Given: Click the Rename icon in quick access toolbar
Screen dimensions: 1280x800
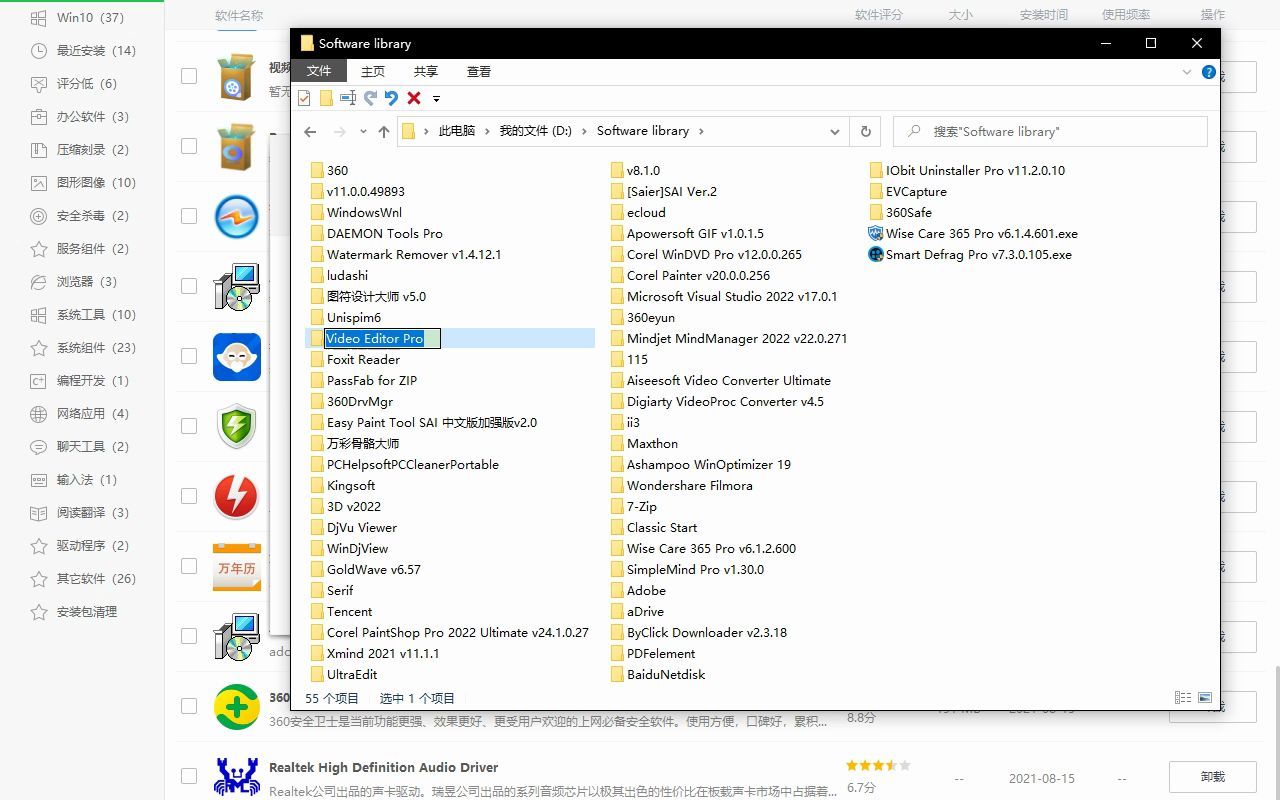Looking at the screenshot, I should (x=348, y=98).
